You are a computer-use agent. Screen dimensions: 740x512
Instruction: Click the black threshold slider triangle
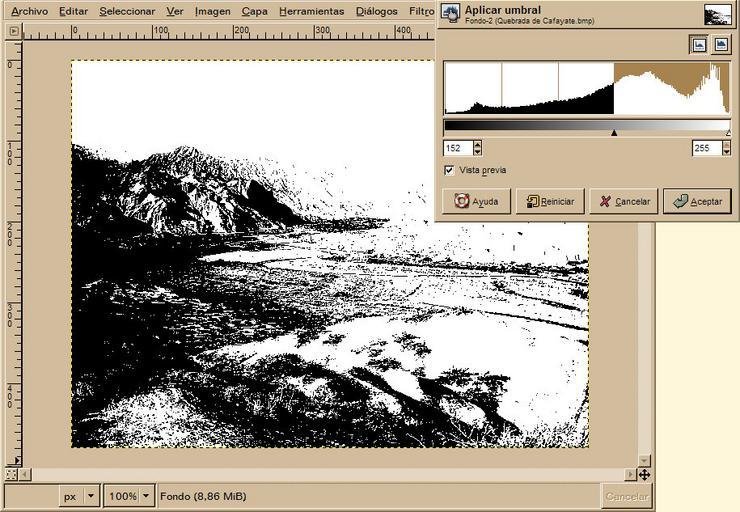[614, 132]
